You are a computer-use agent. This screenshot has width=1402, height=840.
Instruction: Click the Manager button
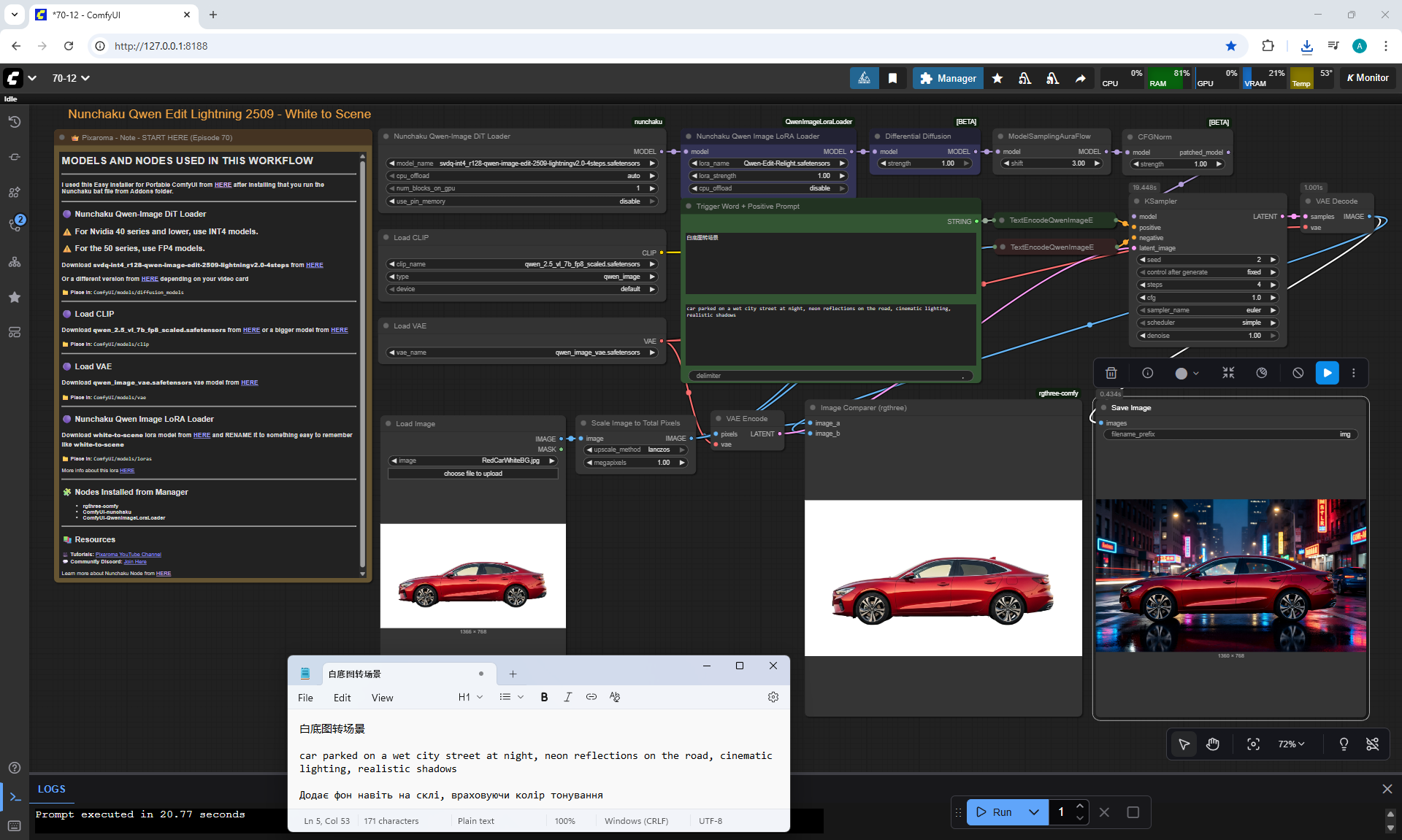point(947,78)
